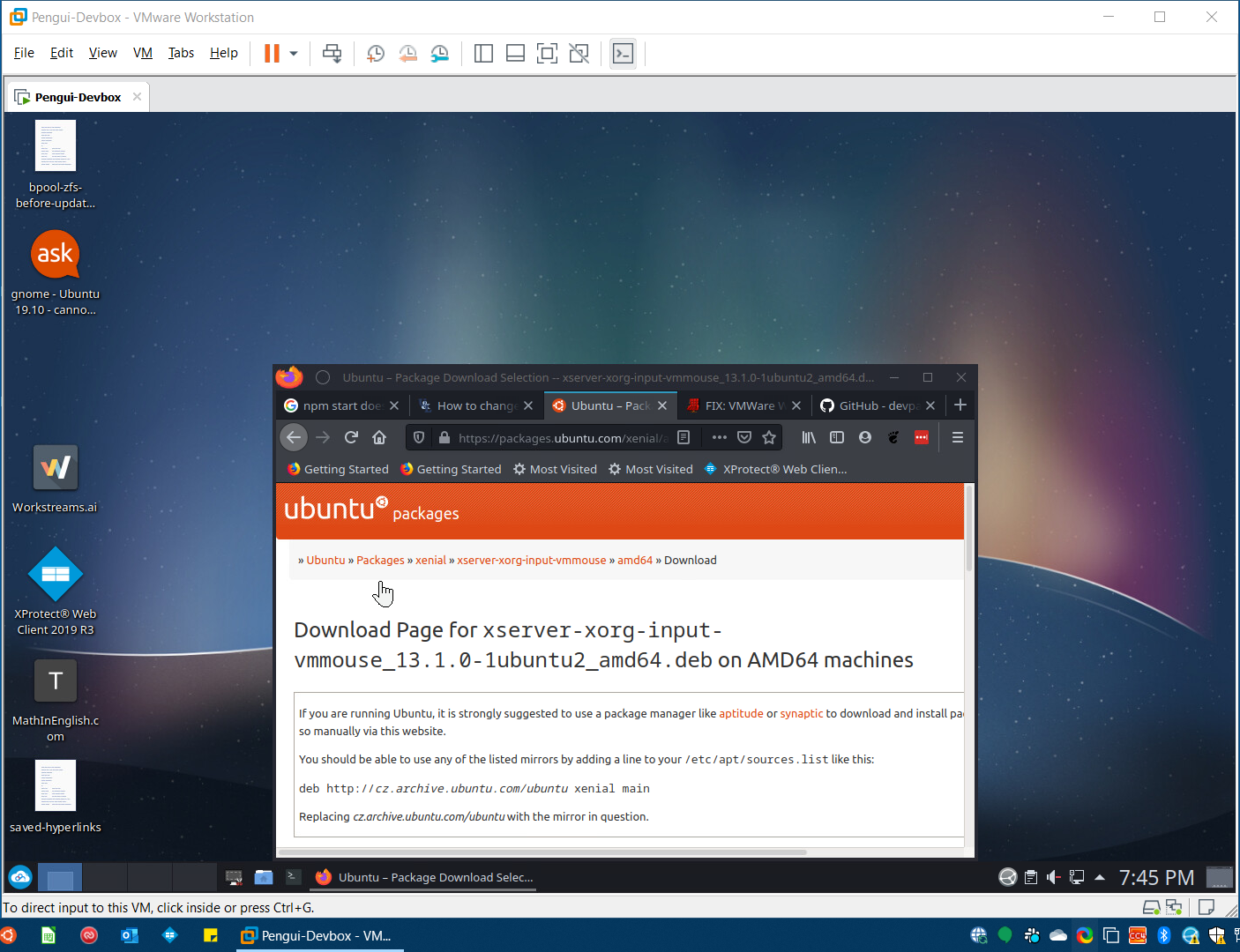Click the GNOME Shell integration footprint extension
This screenshot has height=952, width=1240.
[893, 437]
